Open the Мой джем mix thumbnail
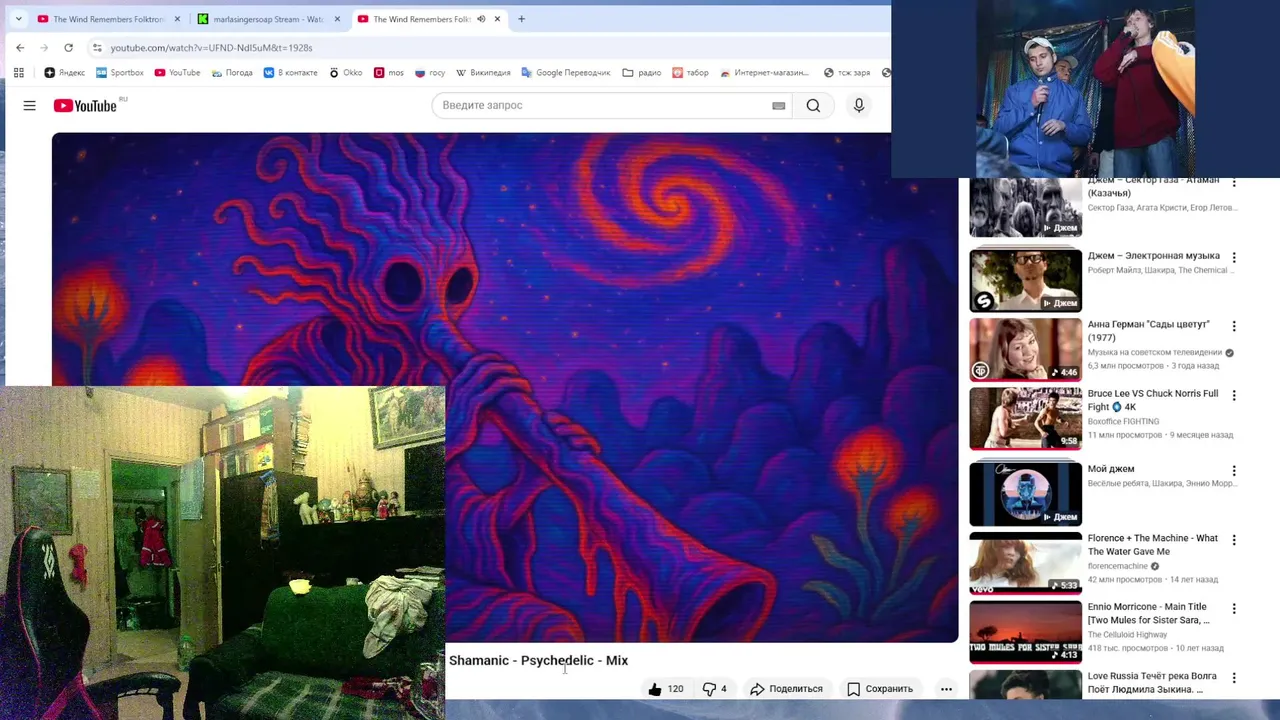This screenshot has height=720, width=1280. point(1025,494)
